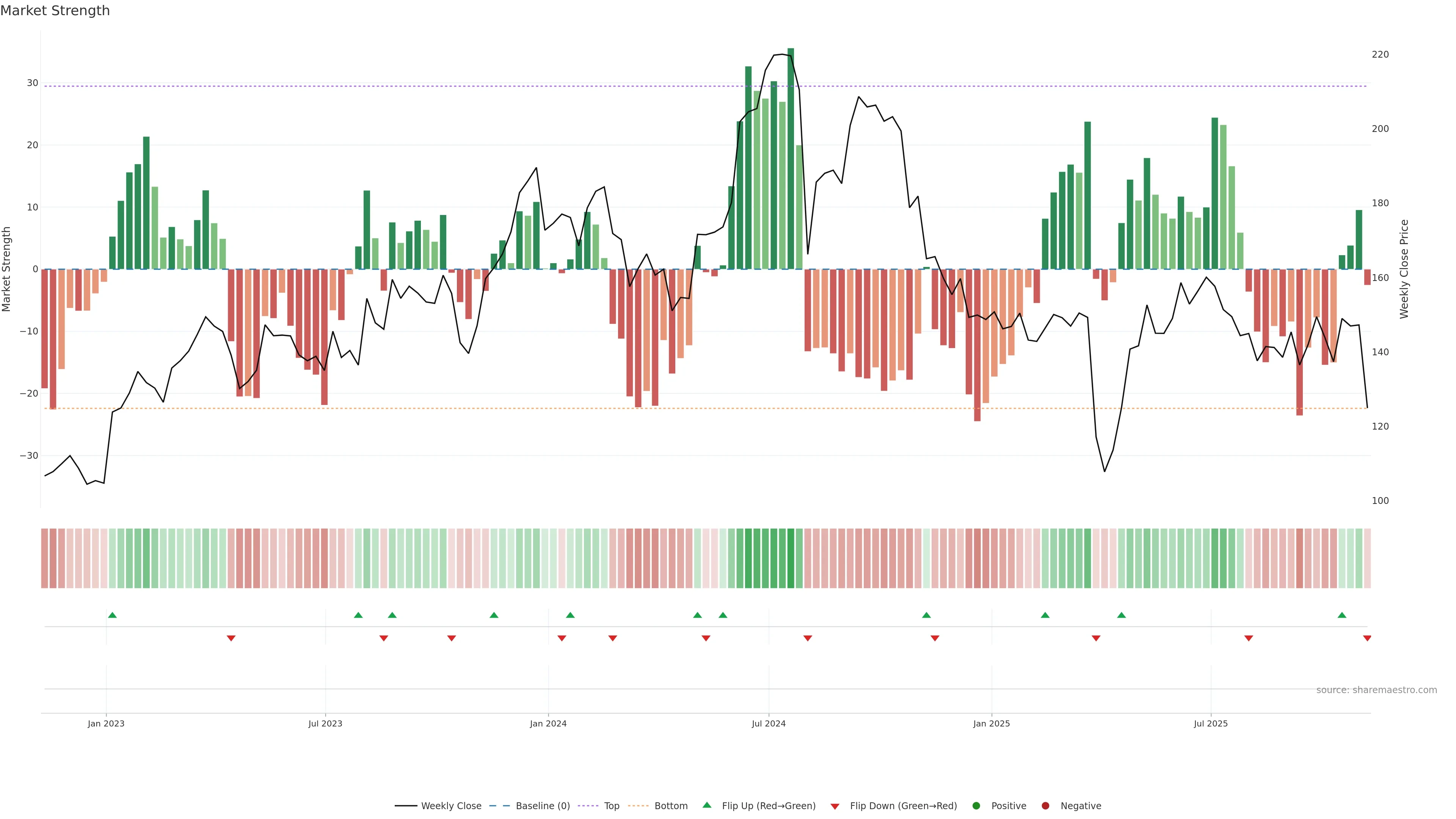
Task: Click the tallest dark green bar above 30
Action: [791, 158]
